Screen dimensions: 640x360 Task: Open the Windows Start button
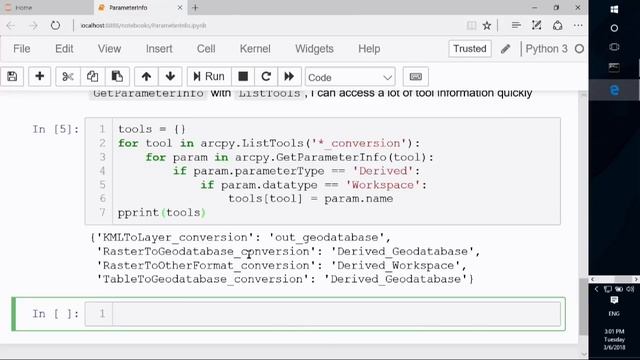click(x=614, y=9)
